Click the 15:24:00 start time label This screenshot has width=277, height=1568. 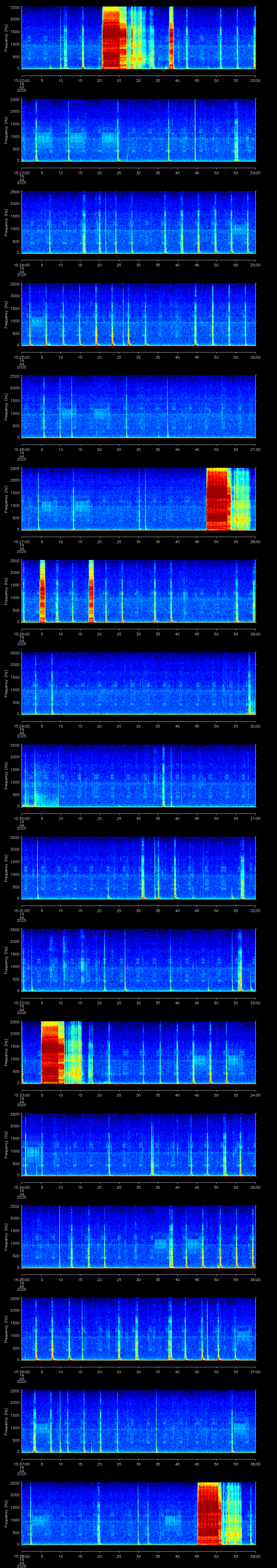[x=21, y=265]
